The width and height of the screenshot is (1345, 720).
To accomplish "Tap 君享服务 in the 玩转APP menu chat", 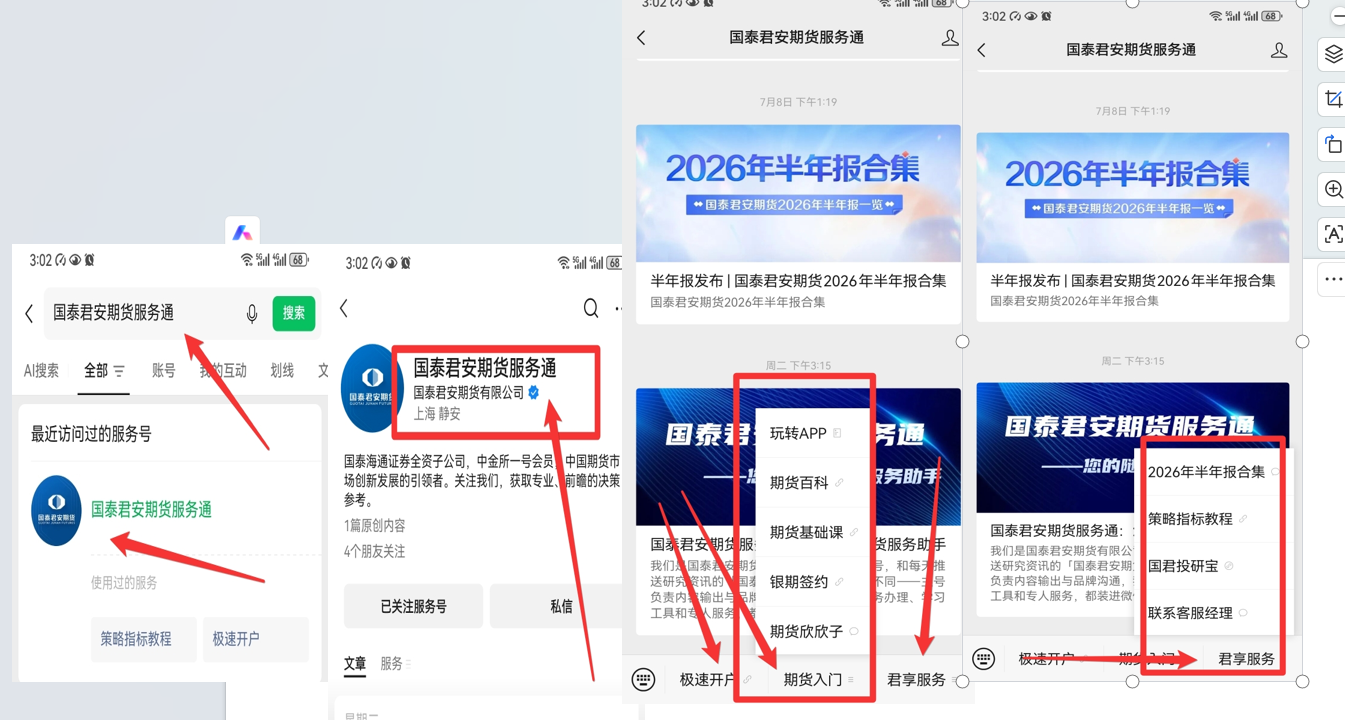I will (917, 680).
